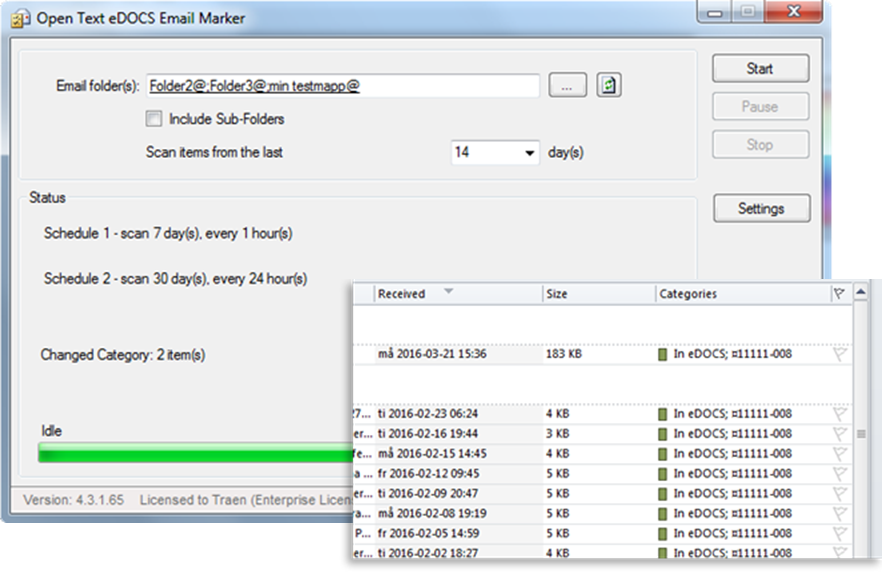Screen dimensions: 882x577
Task: Enable the Include Sub-Folders checkbox
Action: click(x=154, y=119)
